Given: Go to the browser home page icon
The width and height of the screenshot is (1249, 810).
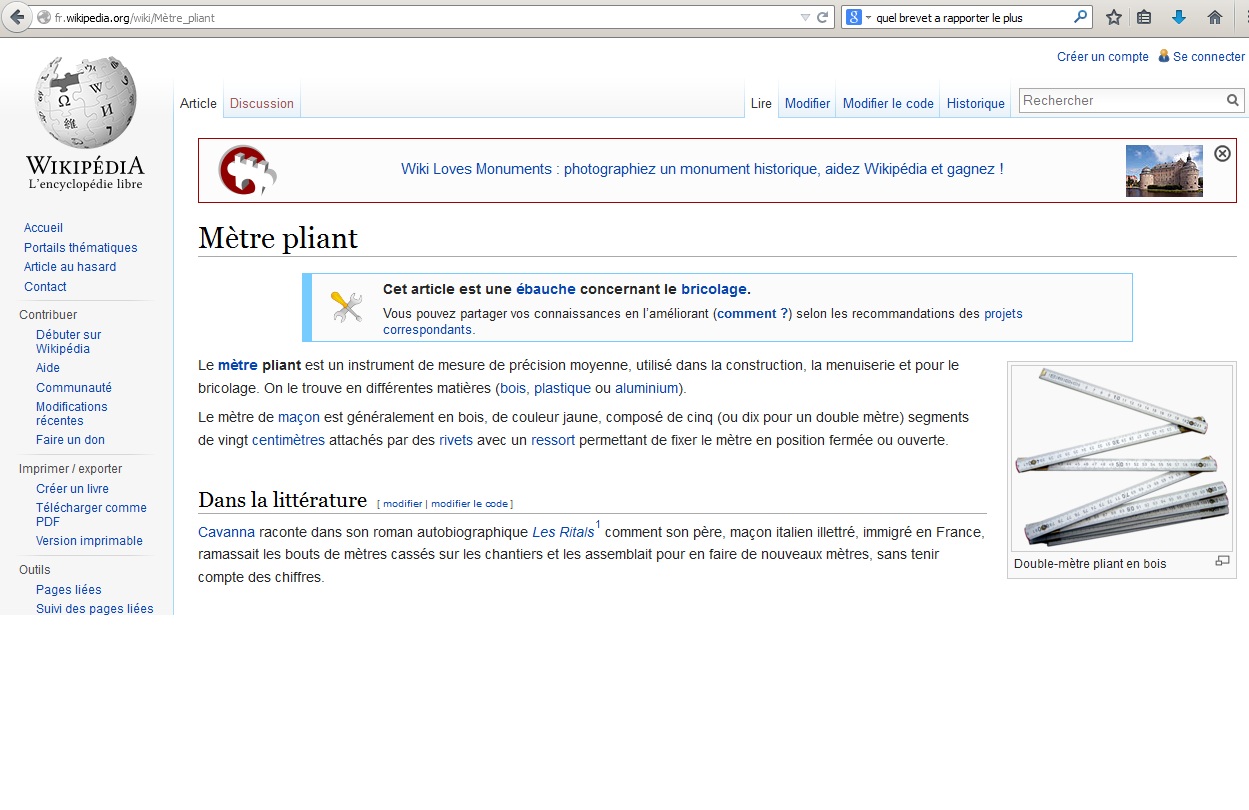Looking at the screenshot, I should pyautogui.click(x=1215, y=17).
